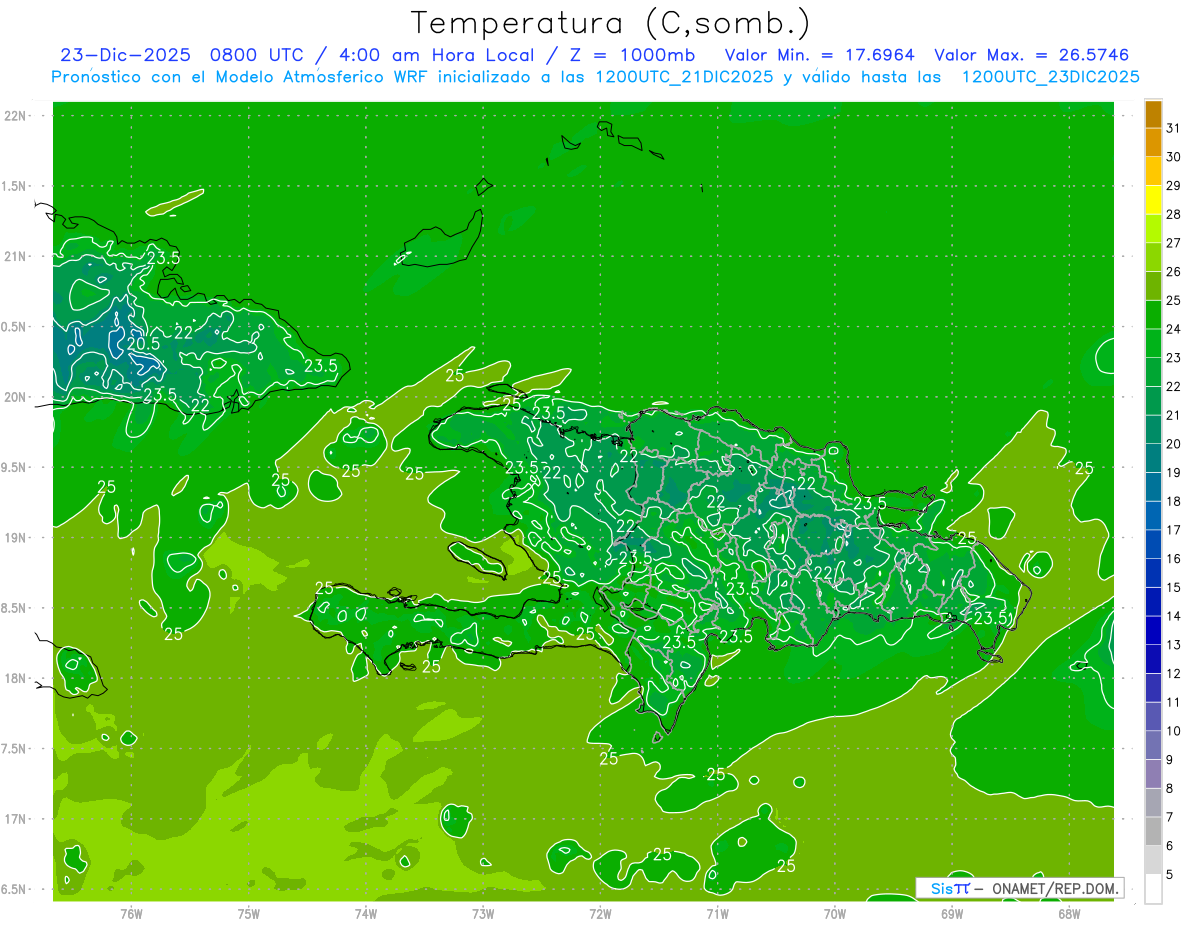Click the colorbar label "20"
The height and width of the screenshot is (927, 1200).
[x=1173, y=444]
